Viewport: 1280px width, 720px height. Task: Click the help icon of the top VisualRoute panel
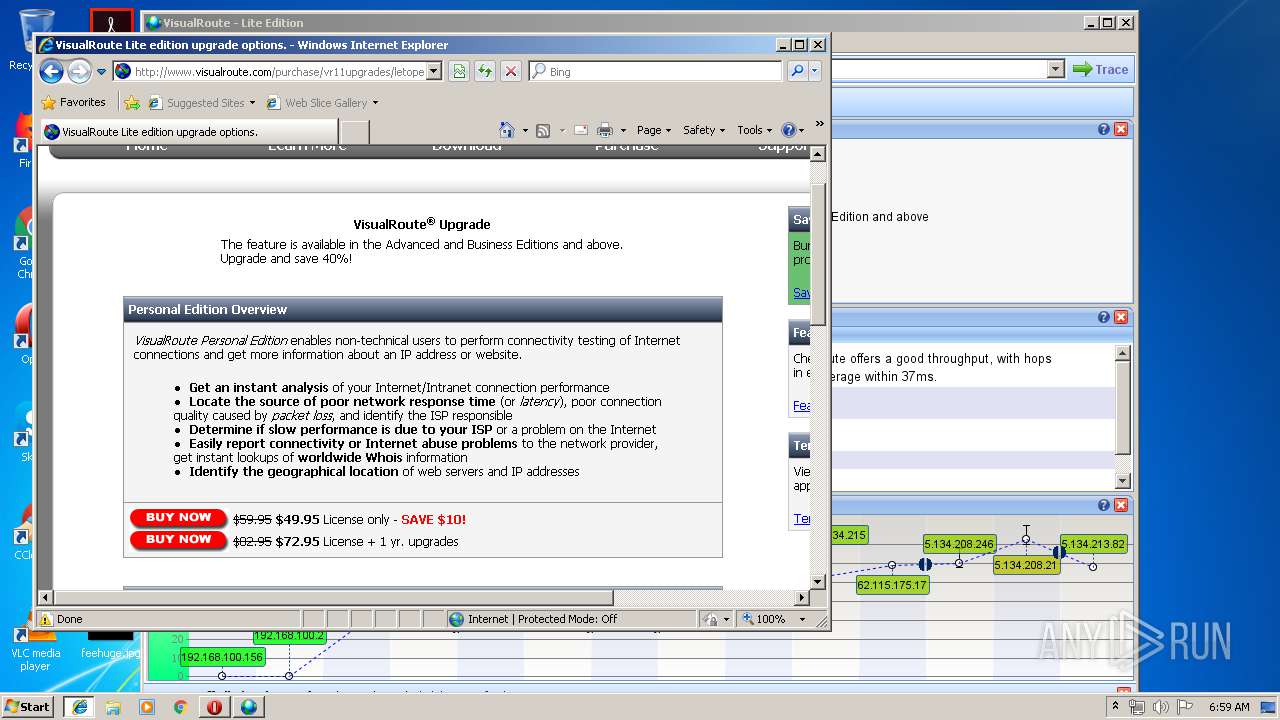pyautogui.click(x=1104, y=129)
